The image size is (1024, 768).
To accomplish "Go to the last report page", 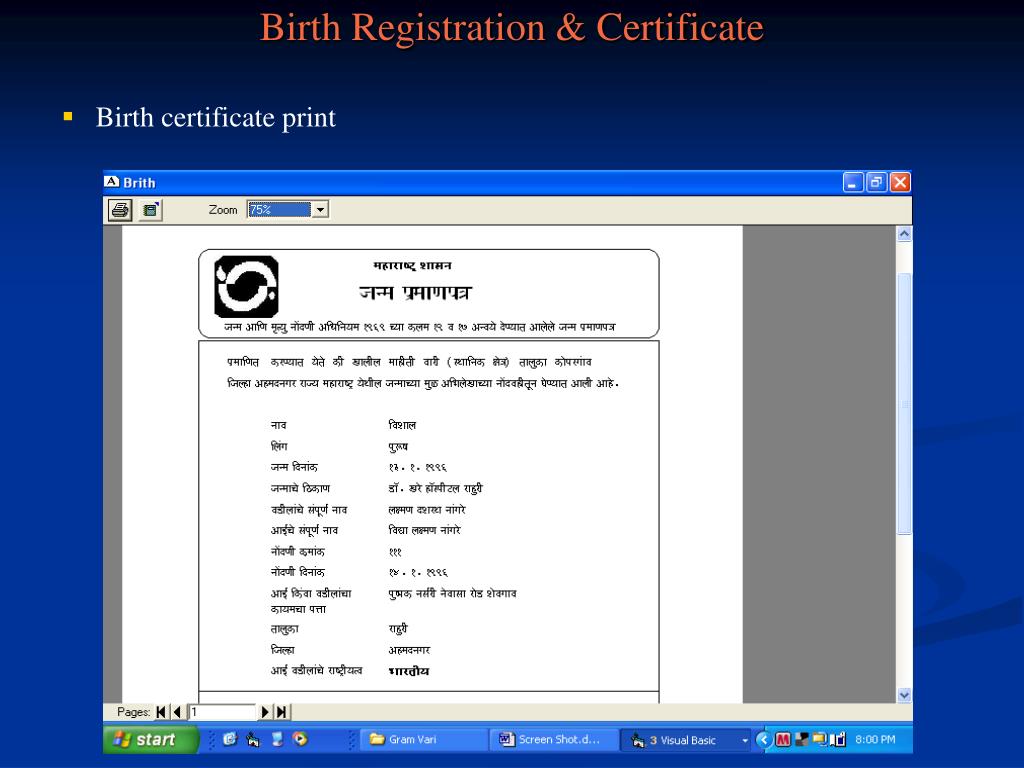I will (x=281, y=712).
